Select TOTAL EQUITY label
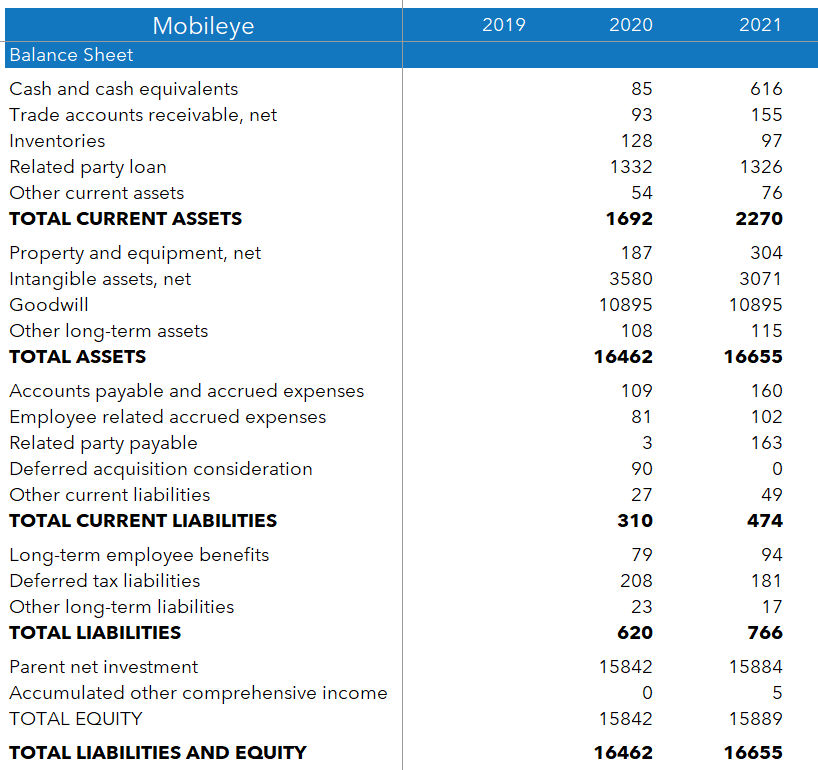This screenshot has width=818, height=770. coord(76,719)
